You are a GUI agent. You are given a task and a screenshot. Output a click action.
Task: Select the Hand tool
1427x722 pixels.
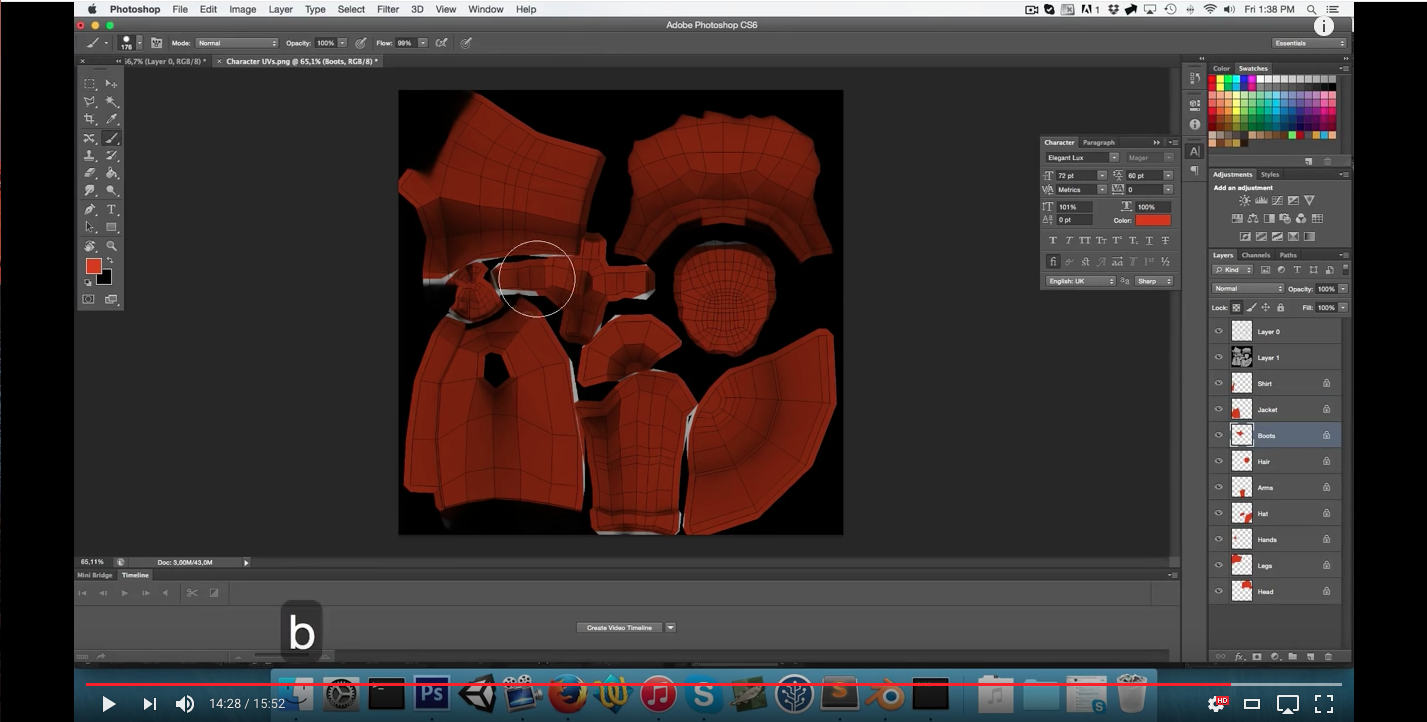coord(90,246)
